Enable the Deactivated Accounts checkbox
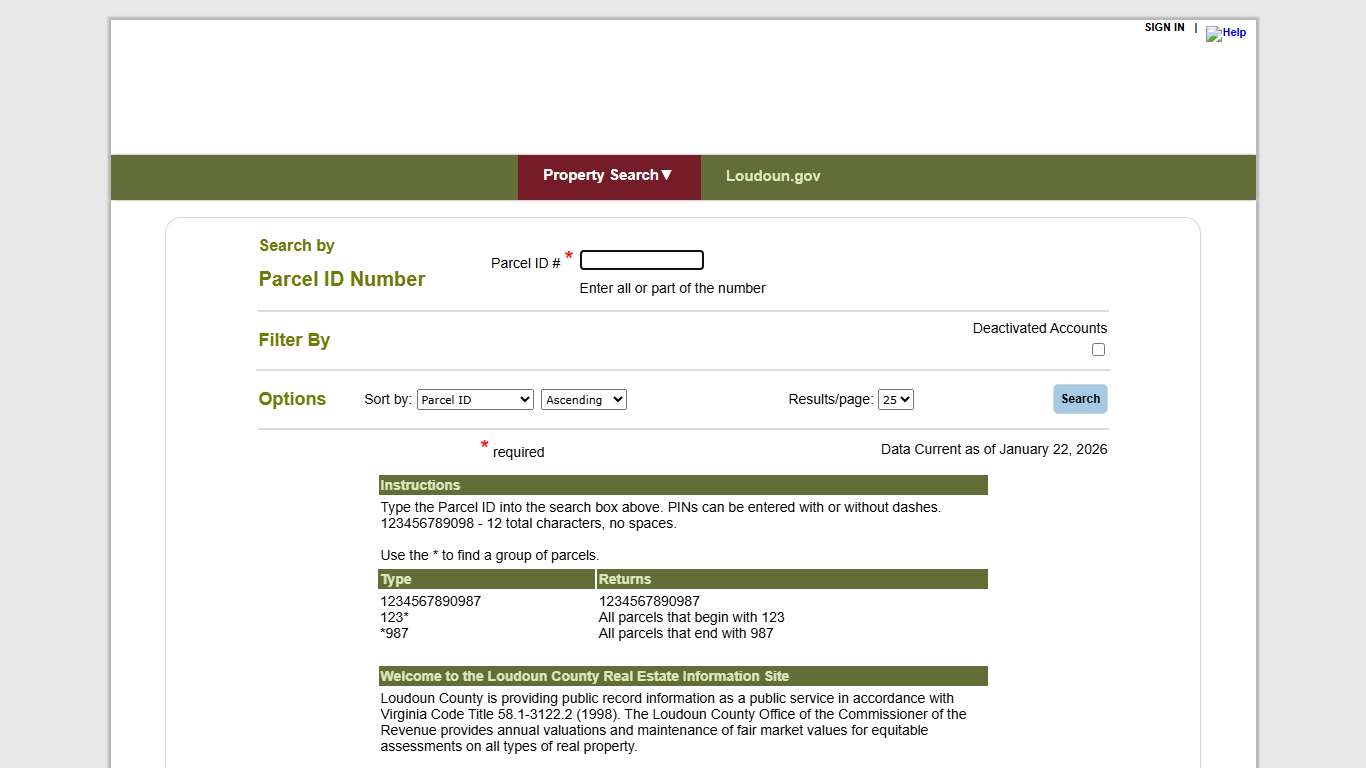This screenshot has height=768, width=1366. pos(1098,349)
